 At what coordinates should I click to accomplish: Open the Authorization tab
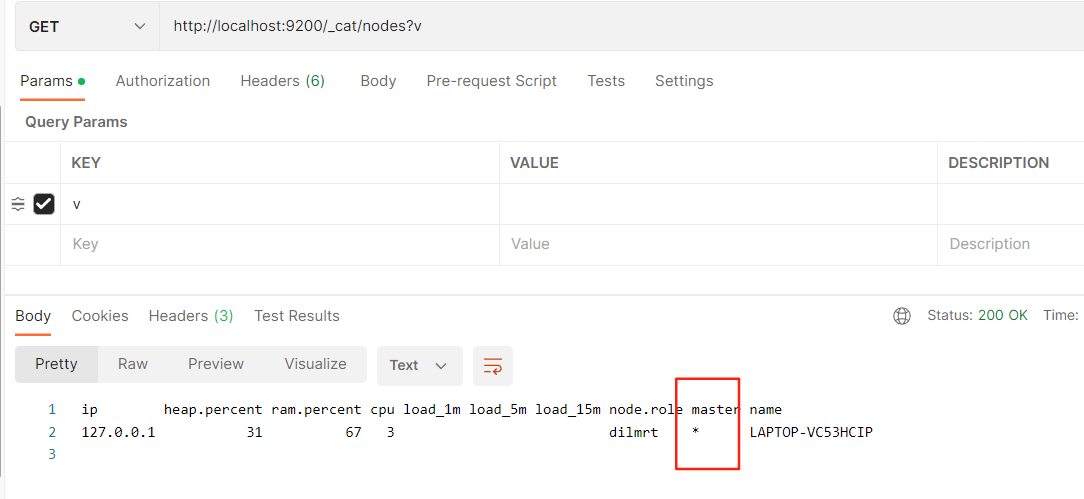tap(162, 81)
